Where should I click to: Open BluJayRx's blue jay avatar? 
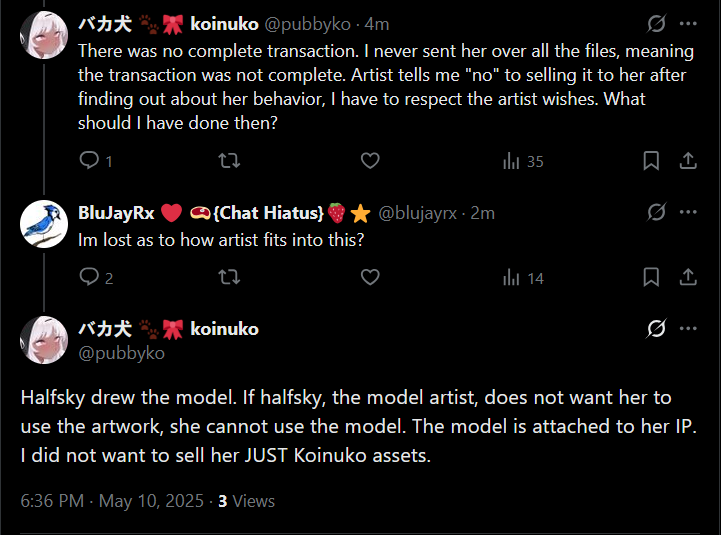44,229
